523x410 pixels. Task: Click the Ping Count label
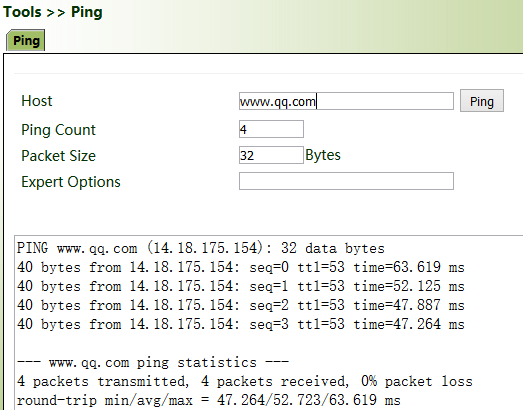pyautogui.click(x=58, y=130)
